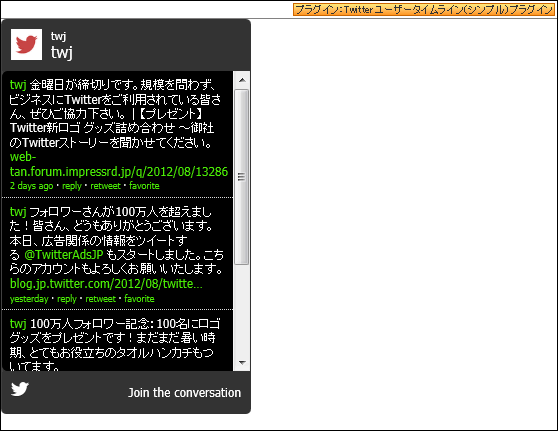558x431 pixels.
Task: Click tweet text 100万人フォロワー記念
Action: click(x=115, y=345)
